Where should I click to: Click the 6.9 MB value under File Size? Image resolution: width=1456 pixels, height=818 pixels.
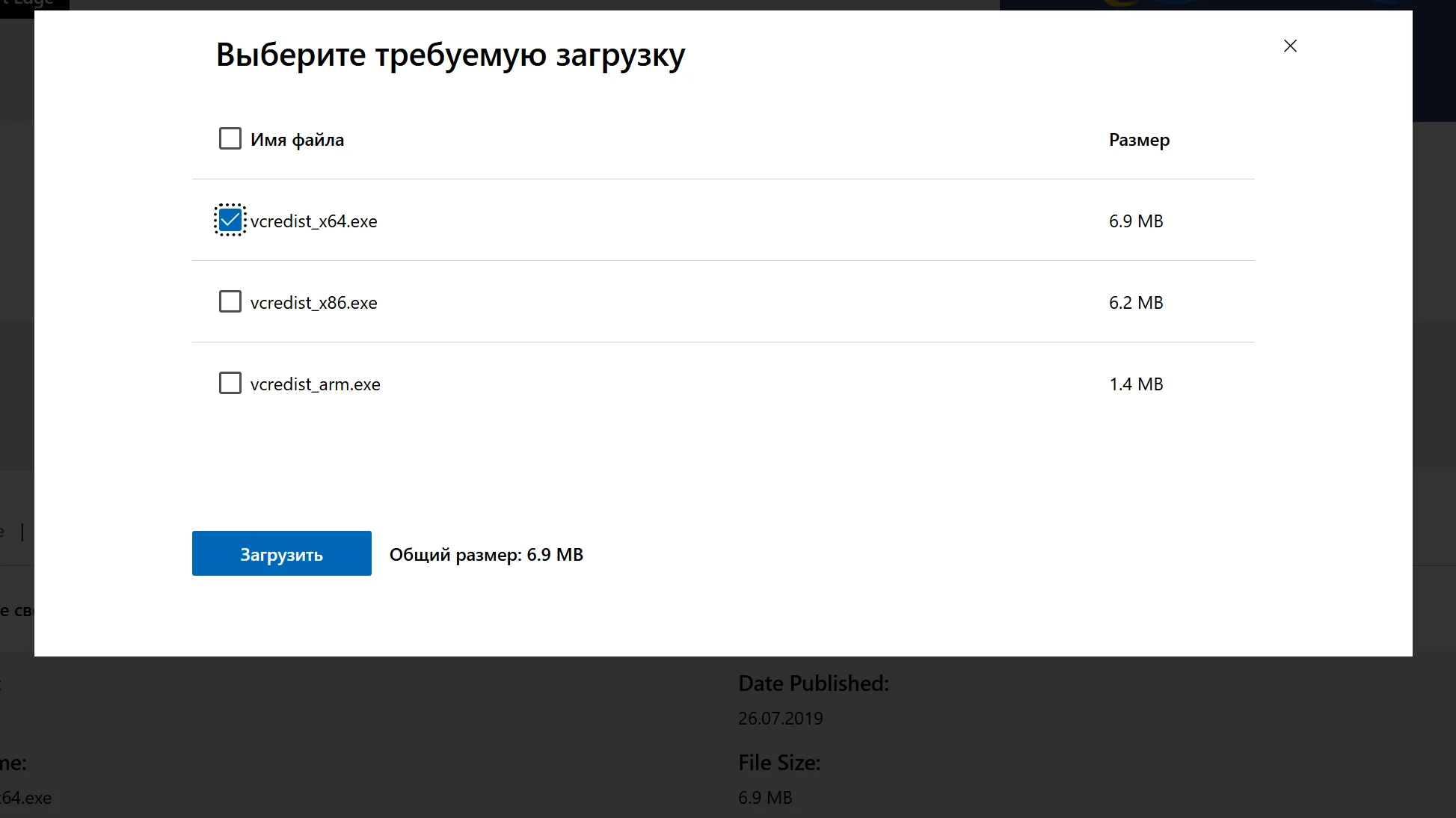click(764, 798)
